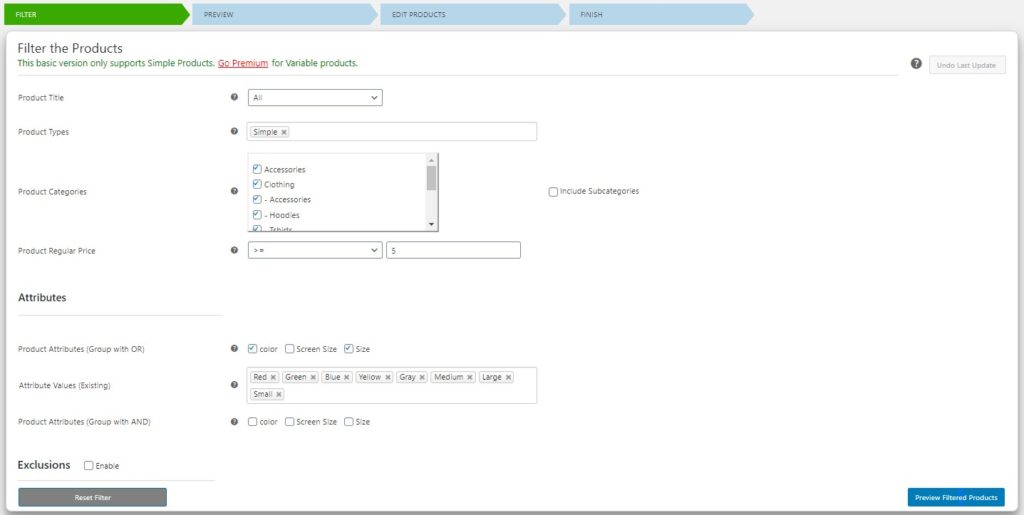Uncheck the Clothing category
Viewport: 1024px width, 515px height.
257,184
